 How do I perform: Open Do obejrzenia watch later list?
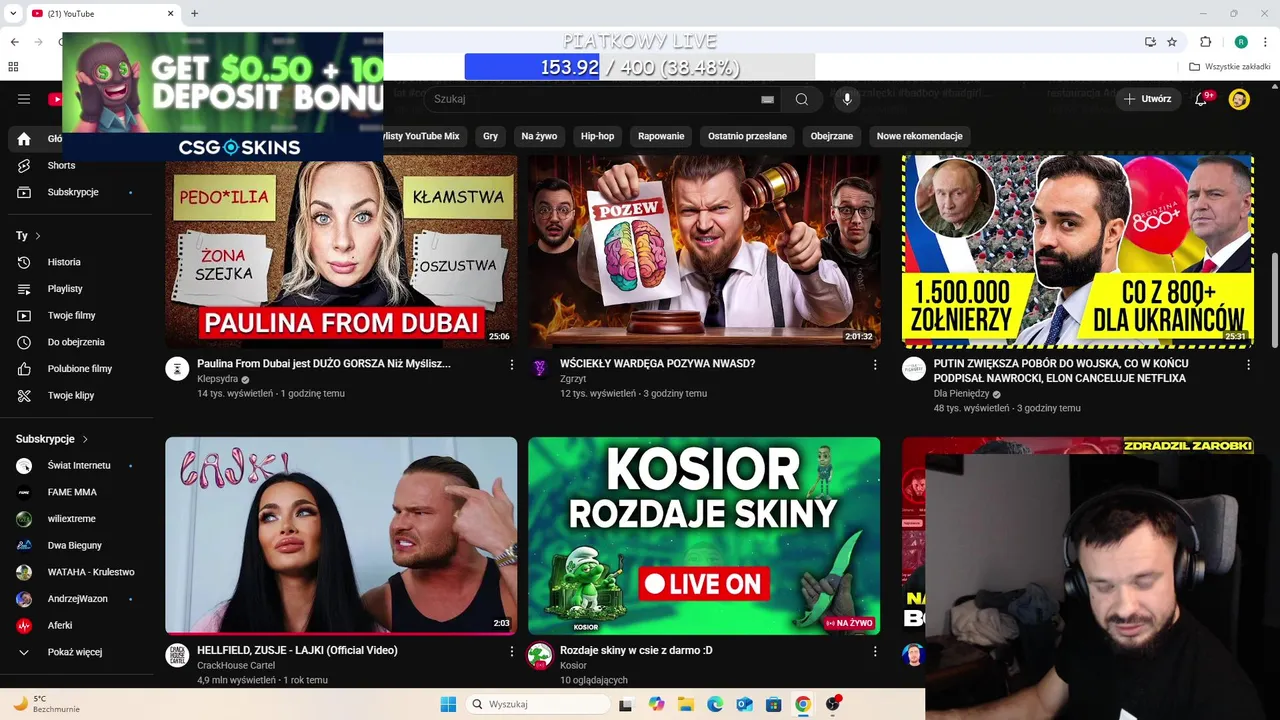tap(76, 342)
